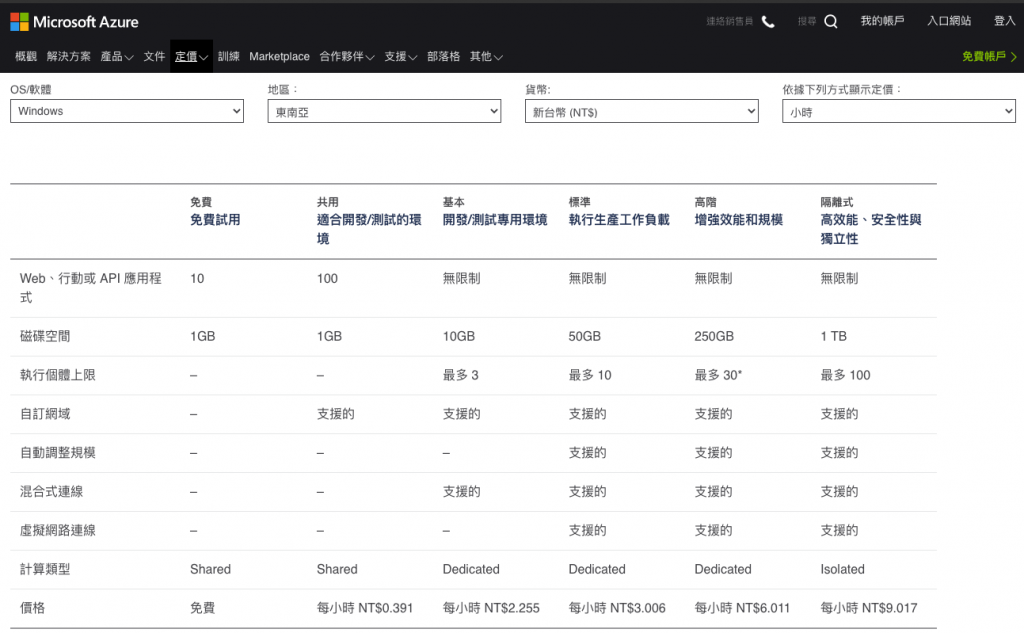Viewport: 1024px width, 633px height.
Task: Open the 文件 nav item
Action: tap(154, 56)
